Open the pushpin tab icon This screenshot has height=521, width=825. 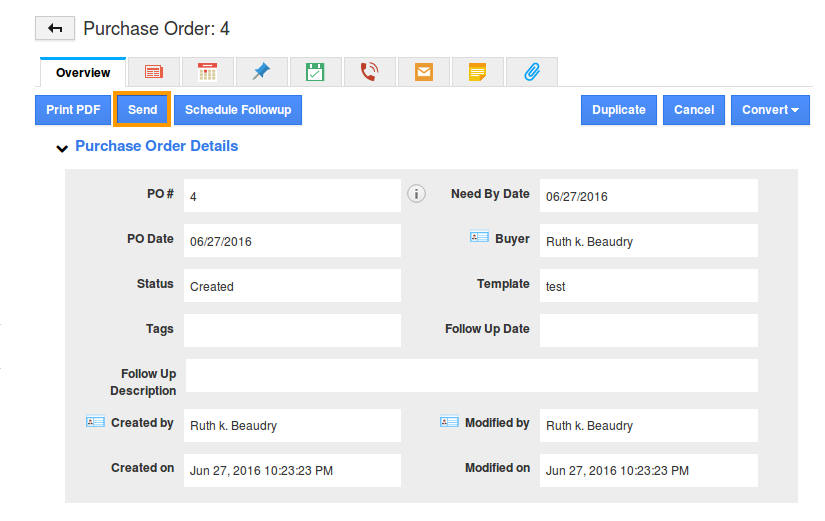[x=261, y=72]
